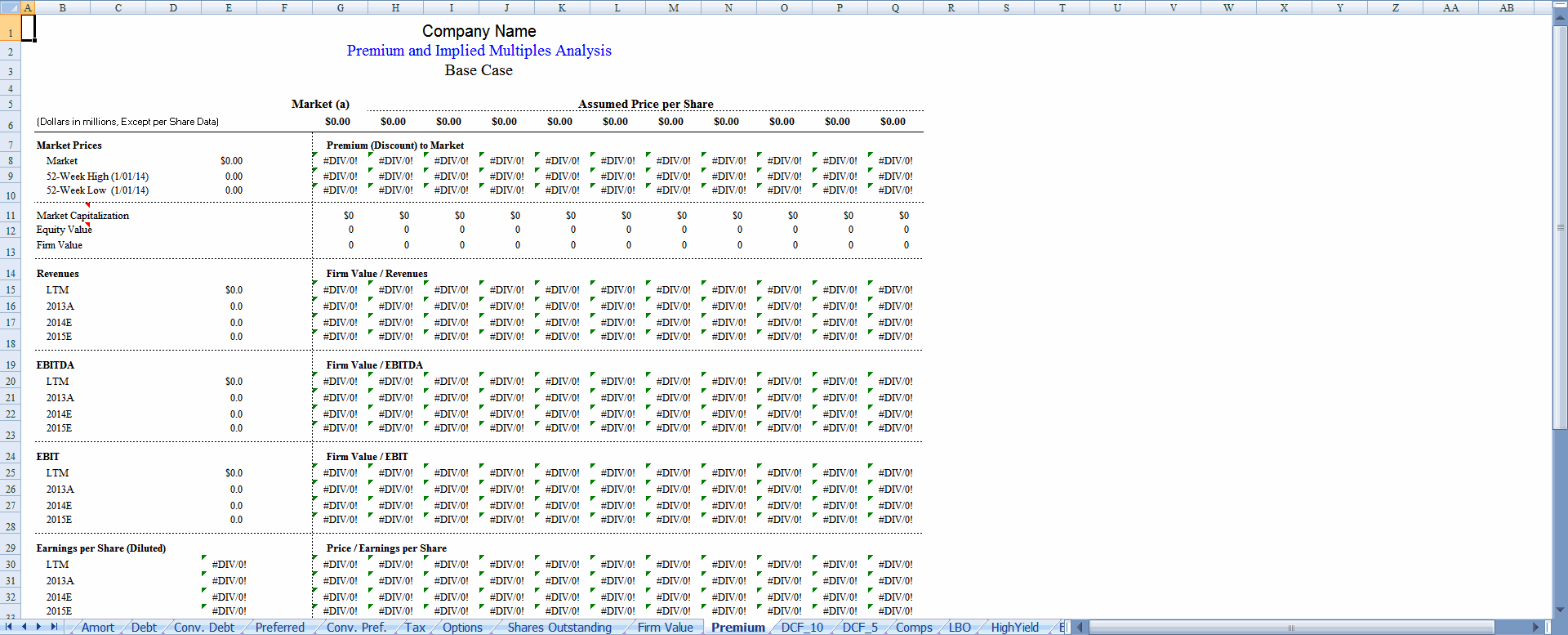The height and width of the screenshot is (635, 1568).
Task: Select row 1 header
Action: [11, 28]
